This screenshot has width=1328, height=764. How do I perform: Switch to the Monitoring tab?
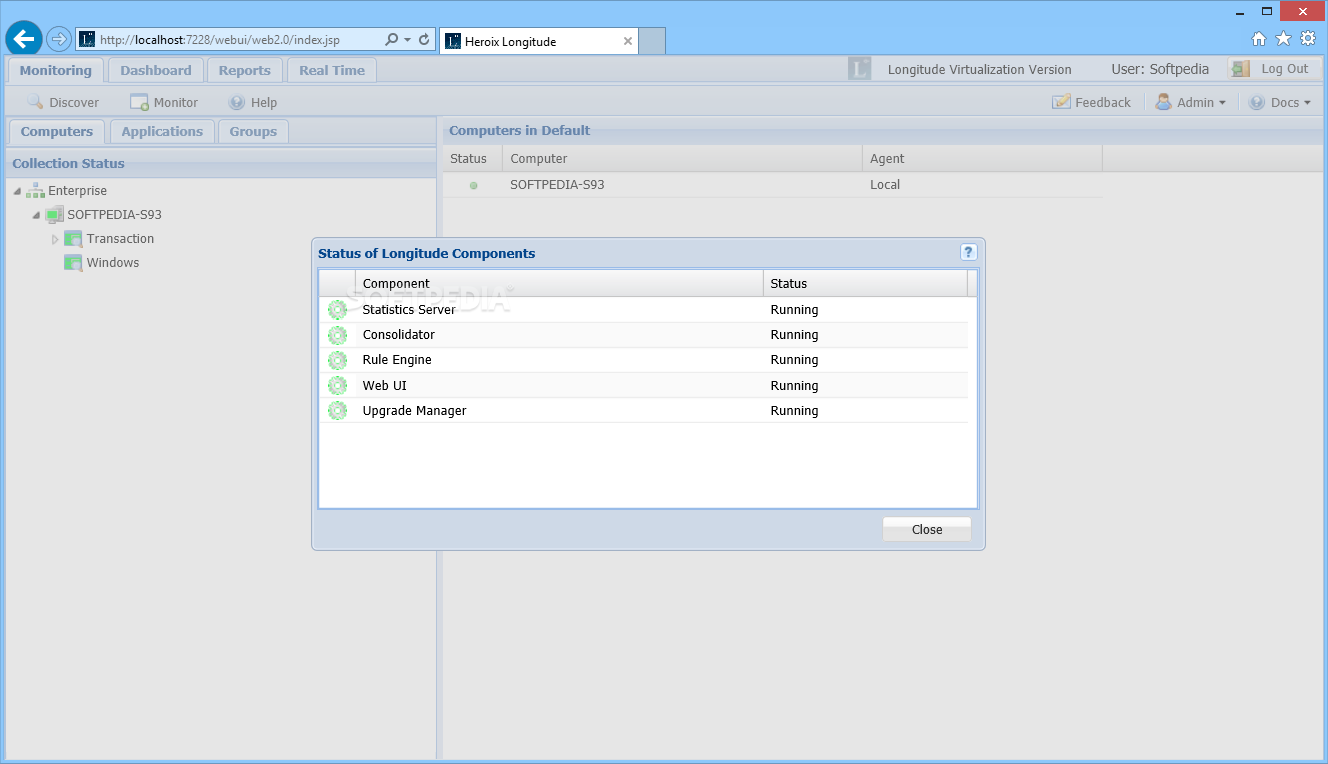[x=55, y=70]
